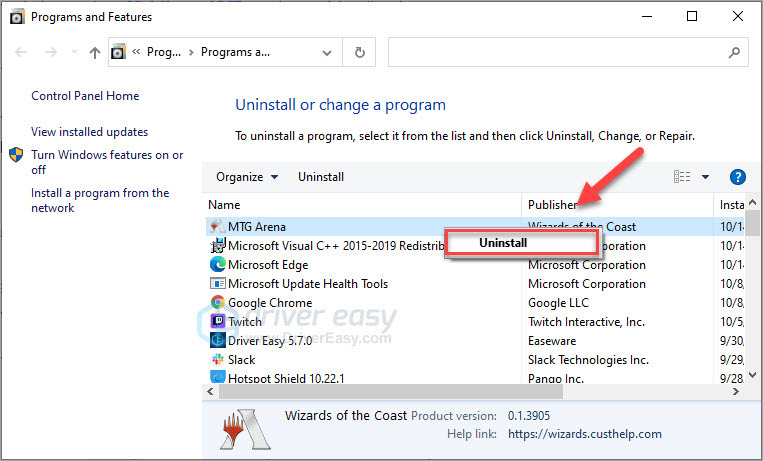Go forward with the forward arrow

pos(51,52)
